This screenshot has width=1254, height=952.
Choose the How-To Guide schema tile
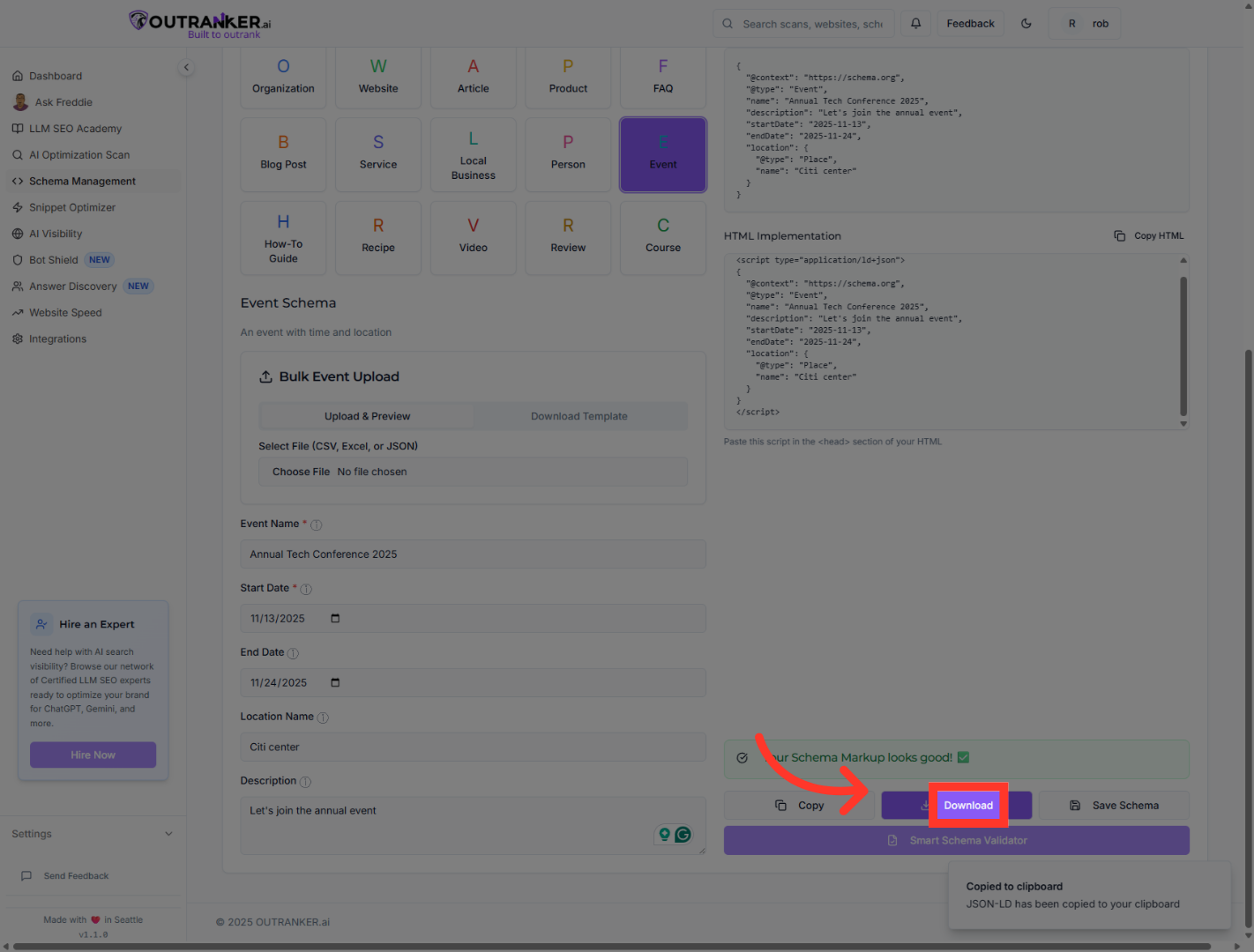(x=283, y=238)
